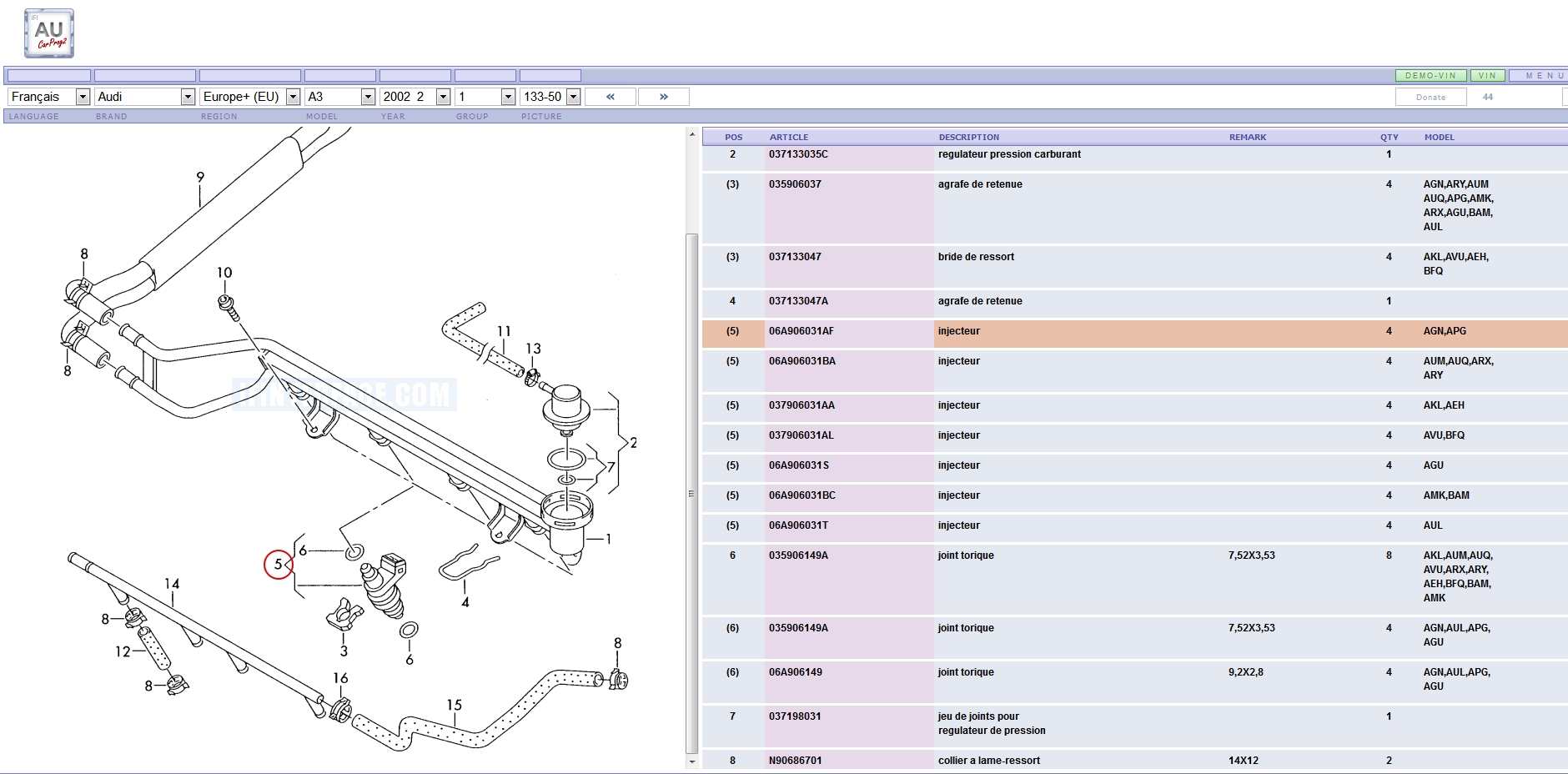Click the DEMO-VIN button
Image resolution: width=1568 pixels, height=774 pixels.
[1430, 76]
